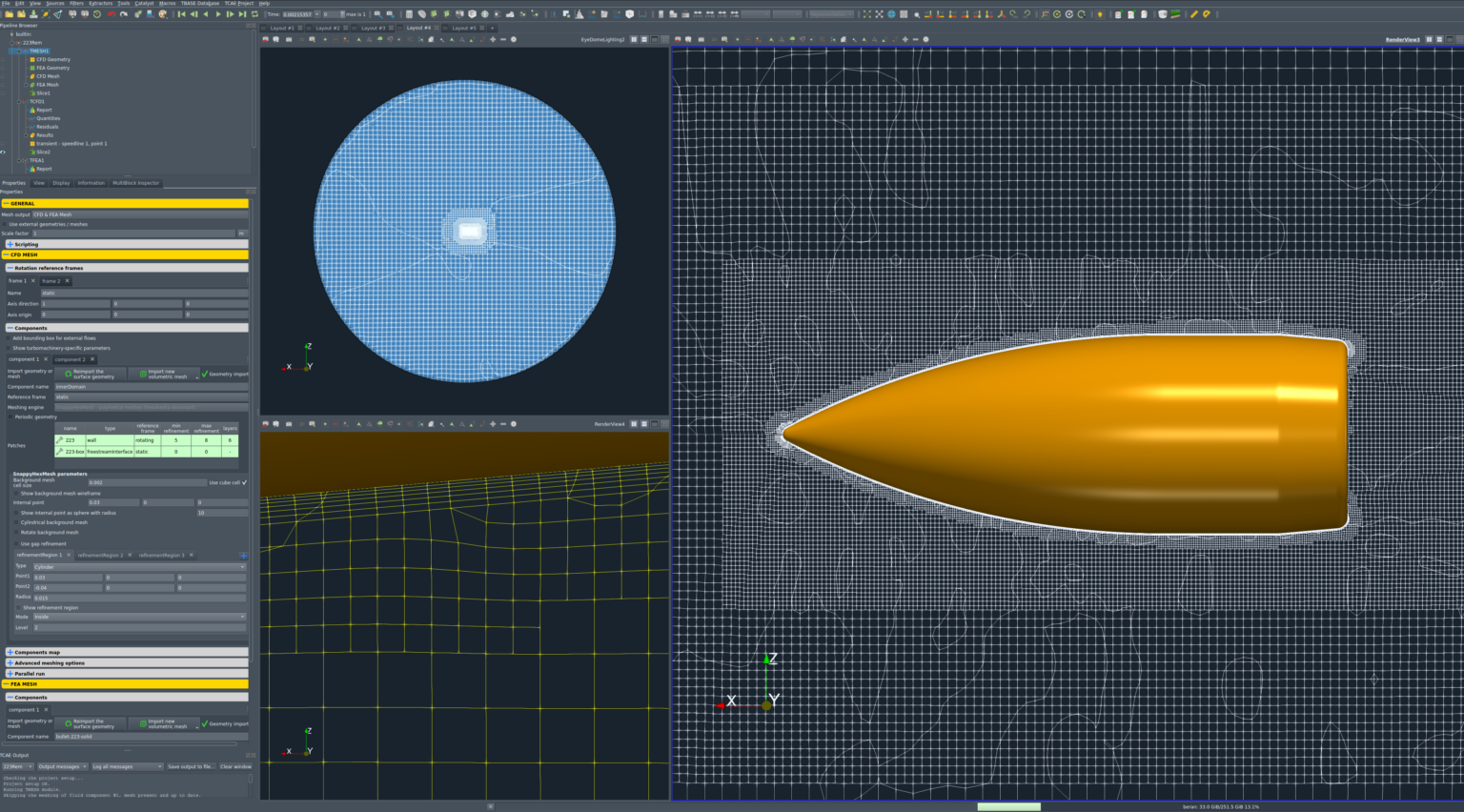Viewport: 1464px width, 812px height.
Task: Open the spreadsheet view icon
Action: pos(410,13)
